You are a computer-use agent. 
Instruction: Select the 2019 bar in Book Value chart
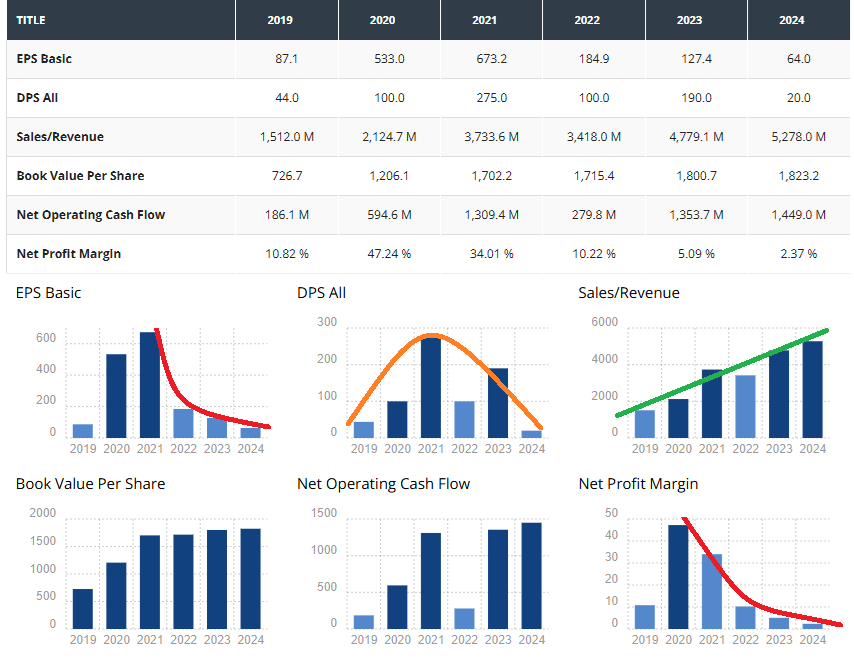[x=83, y=608]
